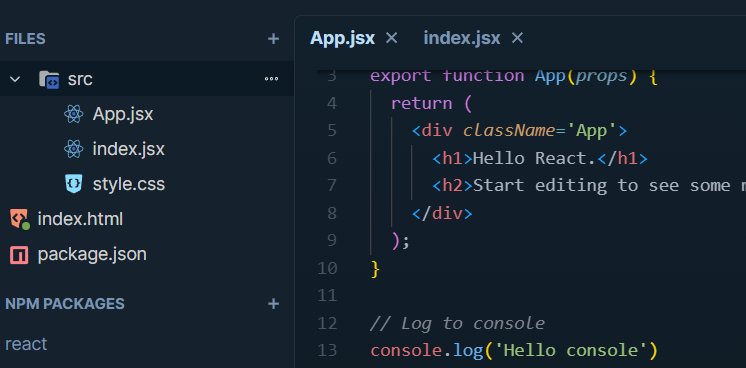Open src folder options (three dots)
Image resolution: width=746 pixels, height=368 pixels.
(x=272, y=79)
